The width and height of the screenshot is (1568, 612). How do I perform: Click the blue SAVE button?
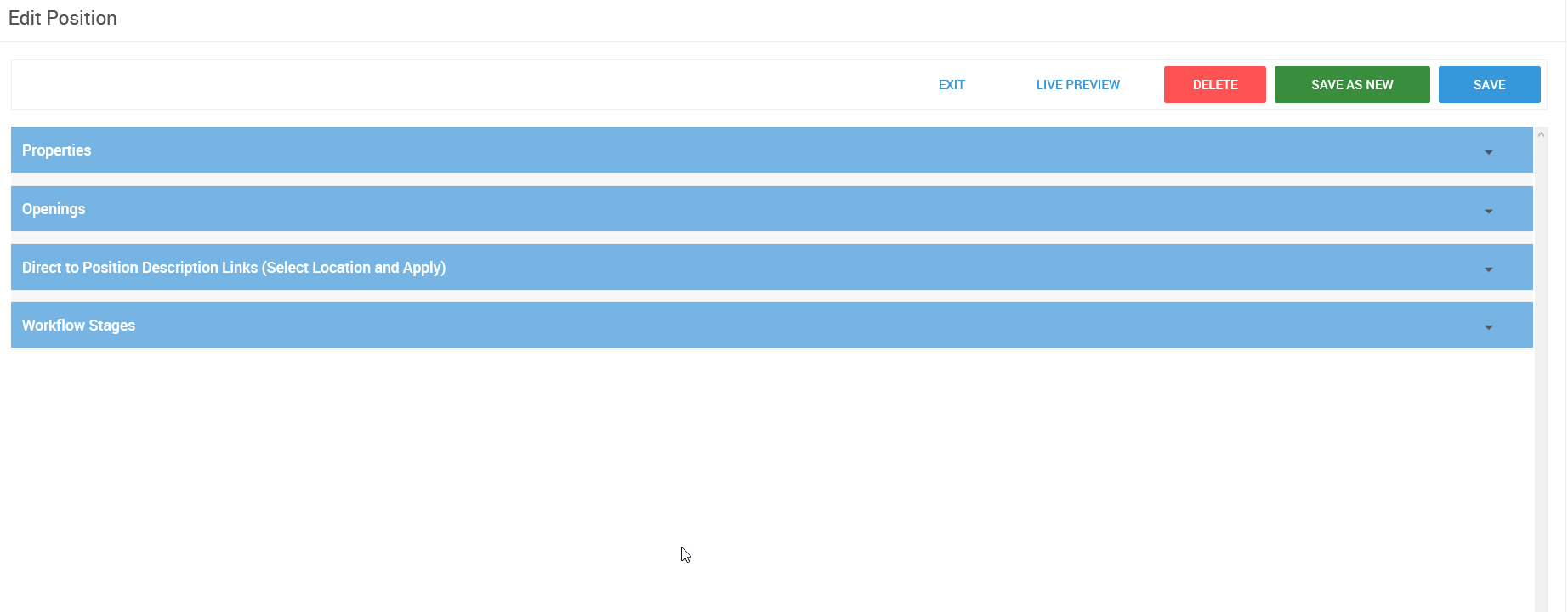[x=1489, y=85]
